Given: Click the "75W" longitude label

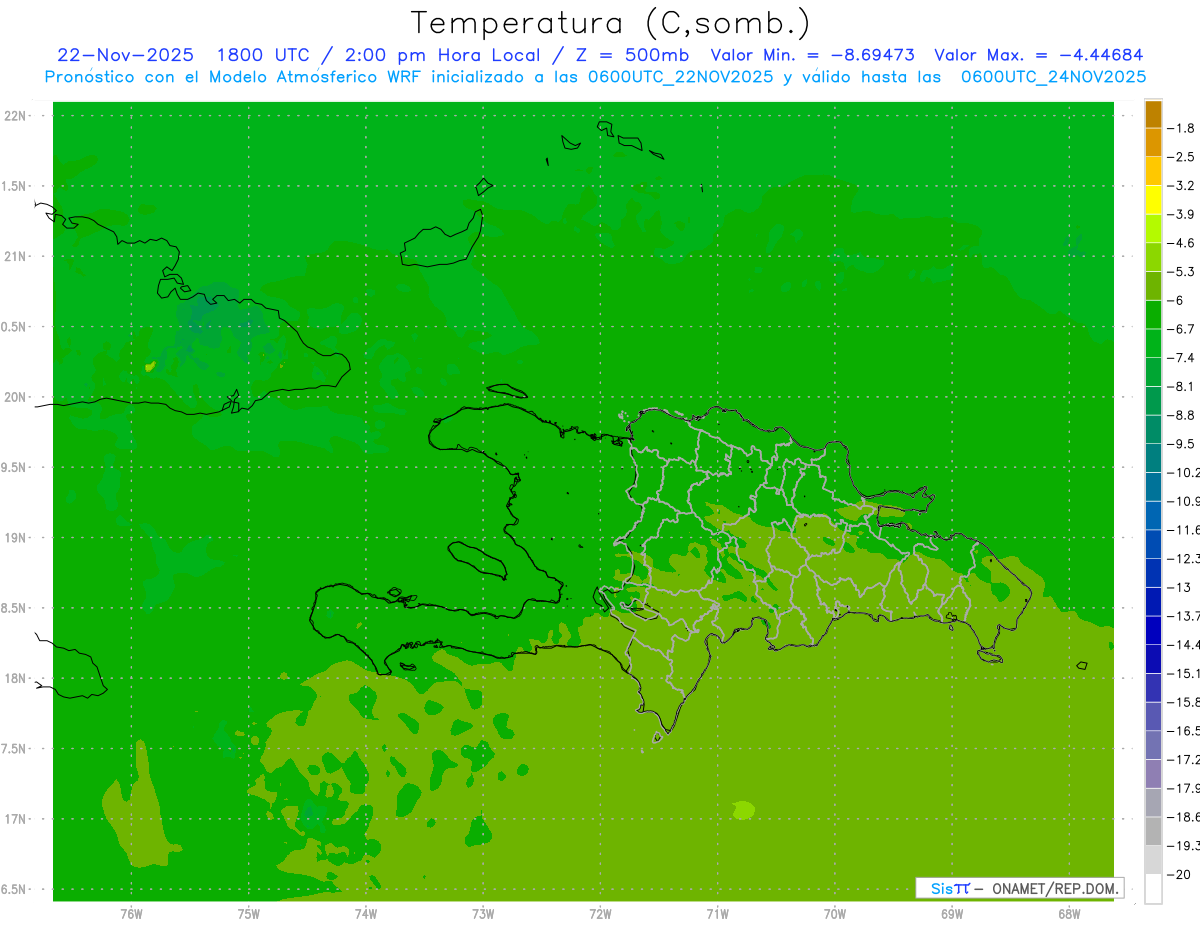Looking at the screenshot, I should pos(248,914).
